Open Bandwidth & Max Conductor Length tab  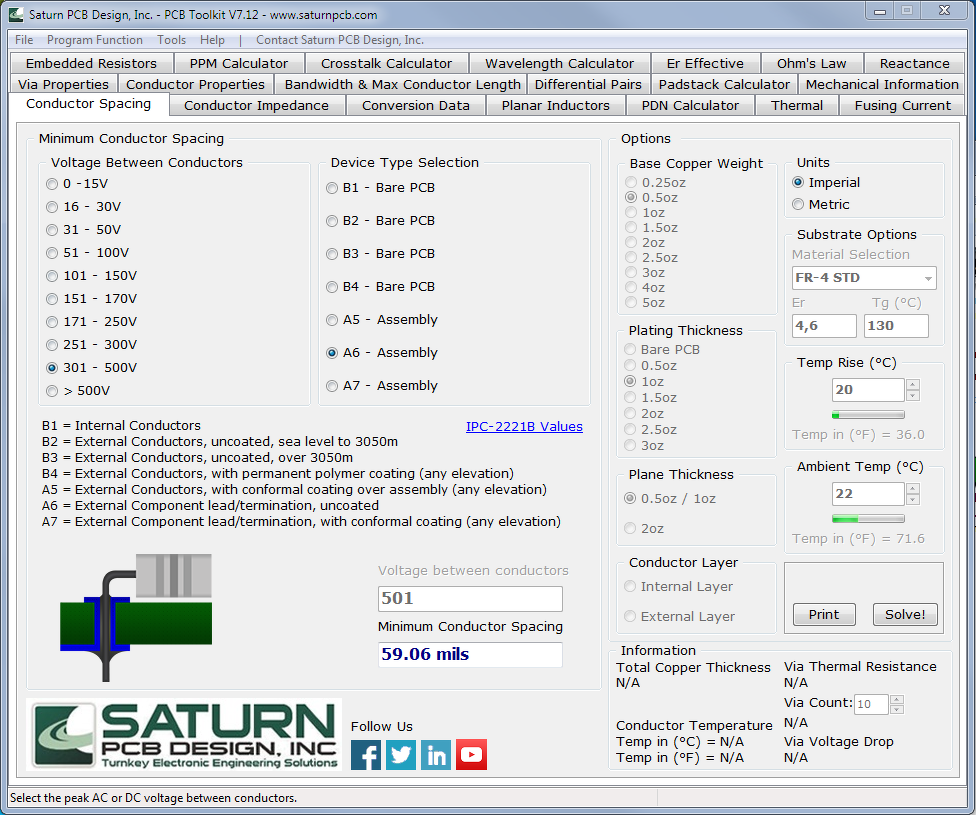tap(403, 84)
